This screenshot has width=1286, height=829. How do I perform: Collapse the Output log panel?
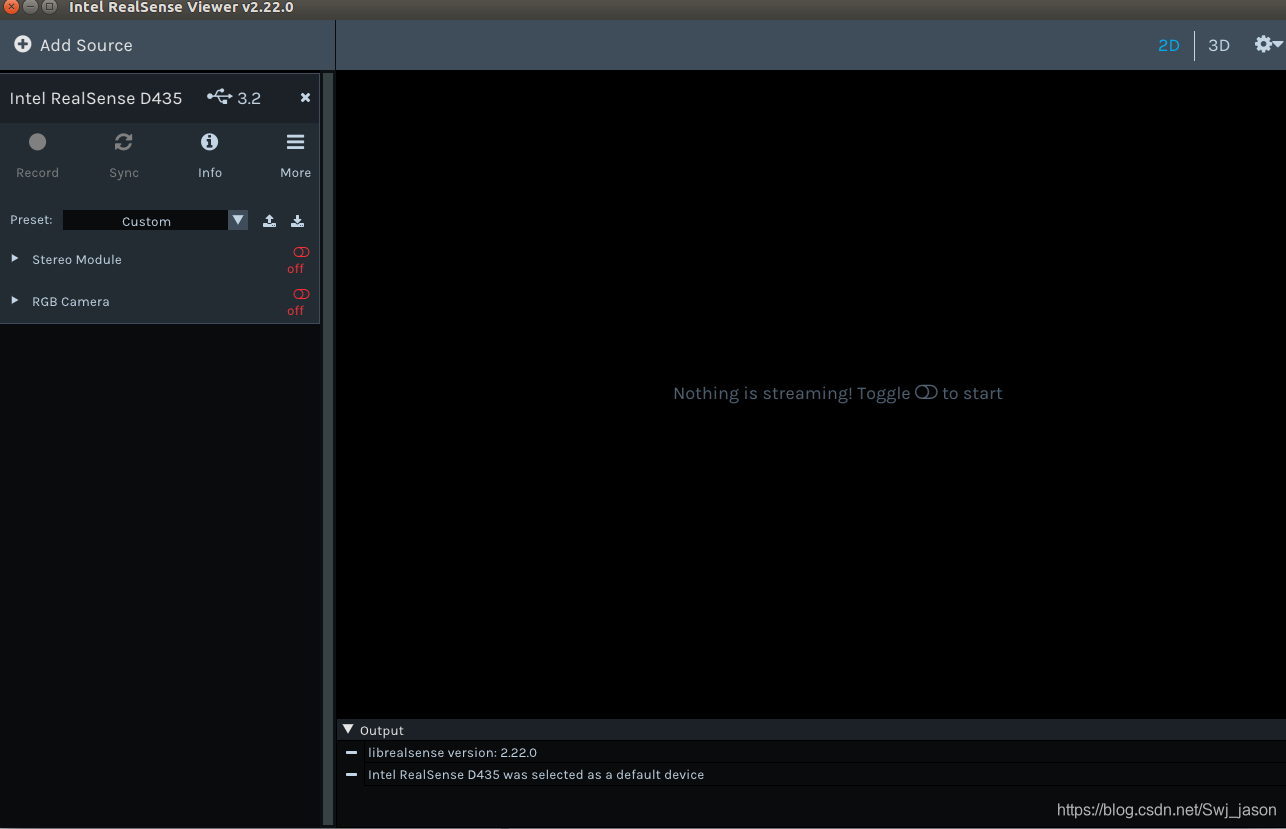[348, 730]
